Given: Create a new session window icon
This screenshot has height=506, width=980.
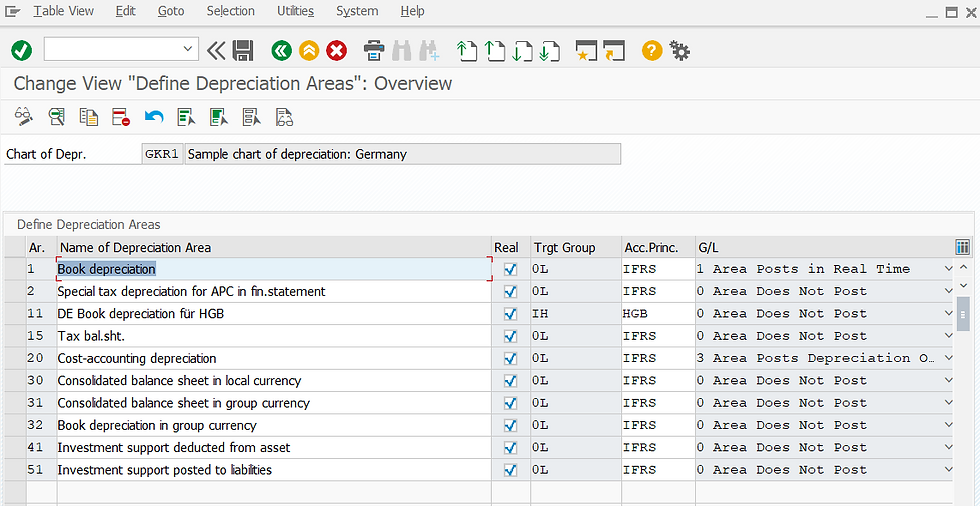Looking at the screenshot, I should point(586,50).
